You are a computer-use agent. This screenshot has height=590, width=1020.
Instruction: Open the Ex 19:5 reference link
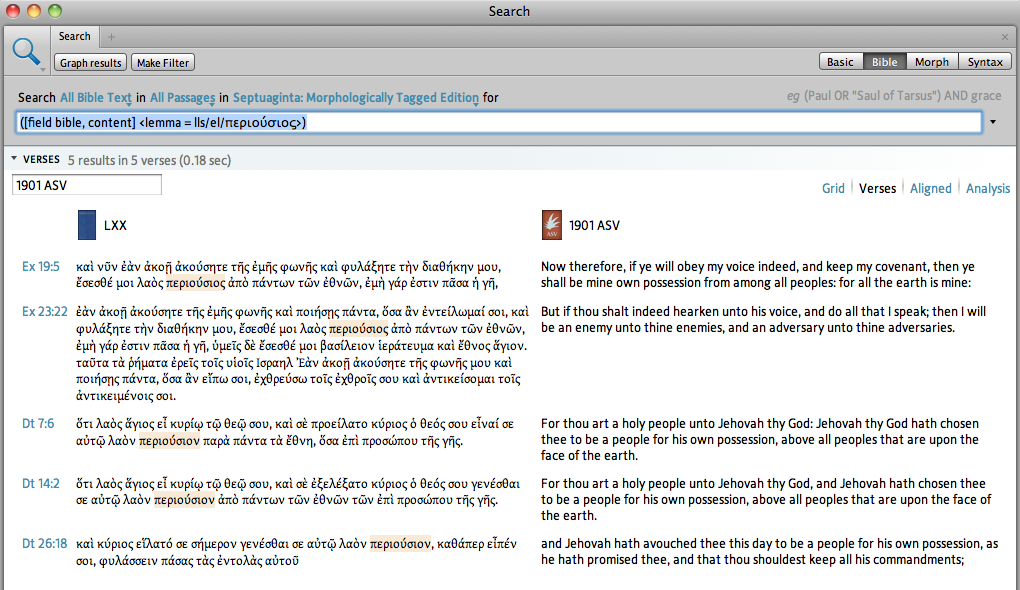(x=40, y=266)
